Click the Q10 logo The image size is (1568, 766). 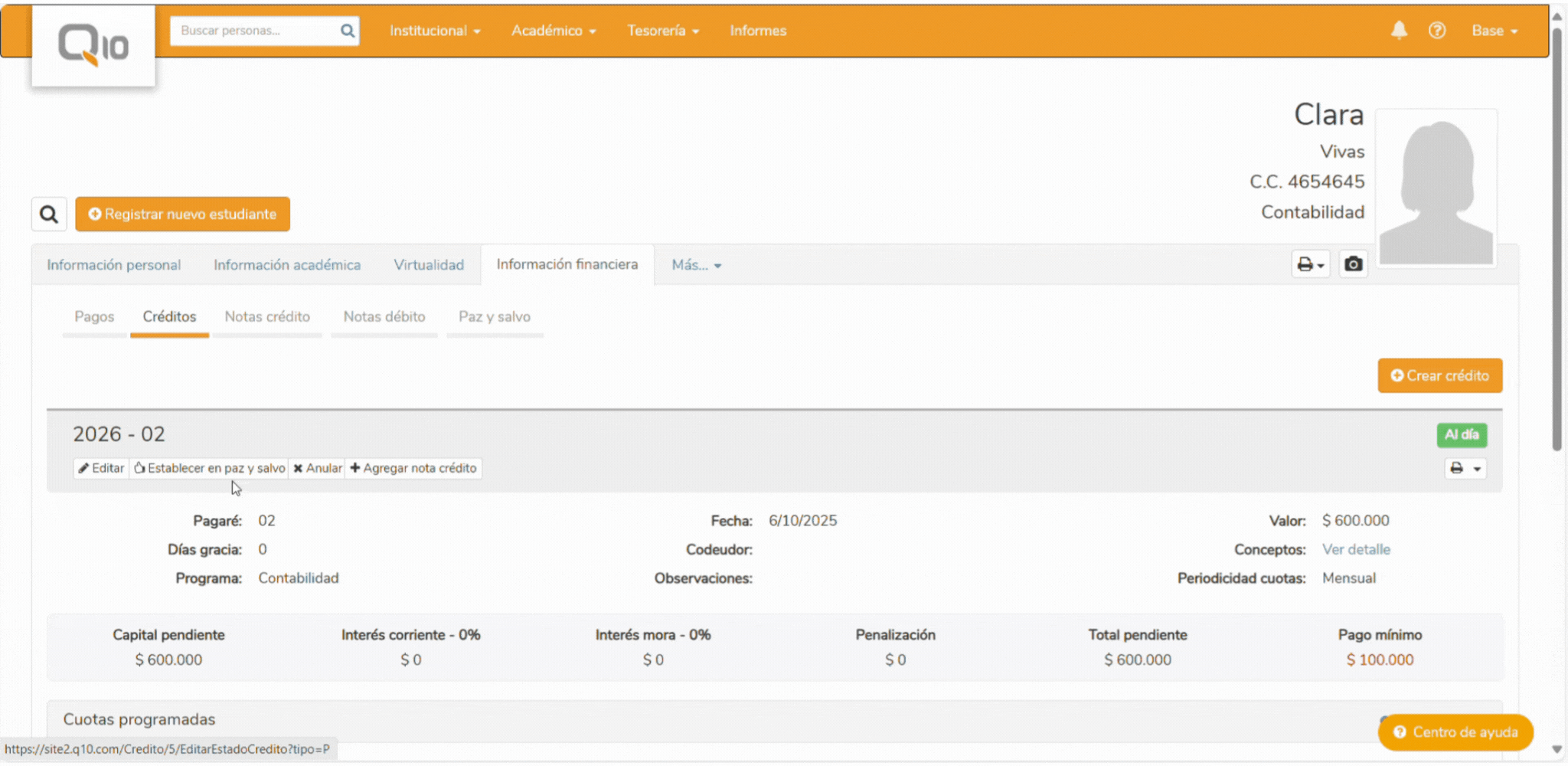point(93,45)
